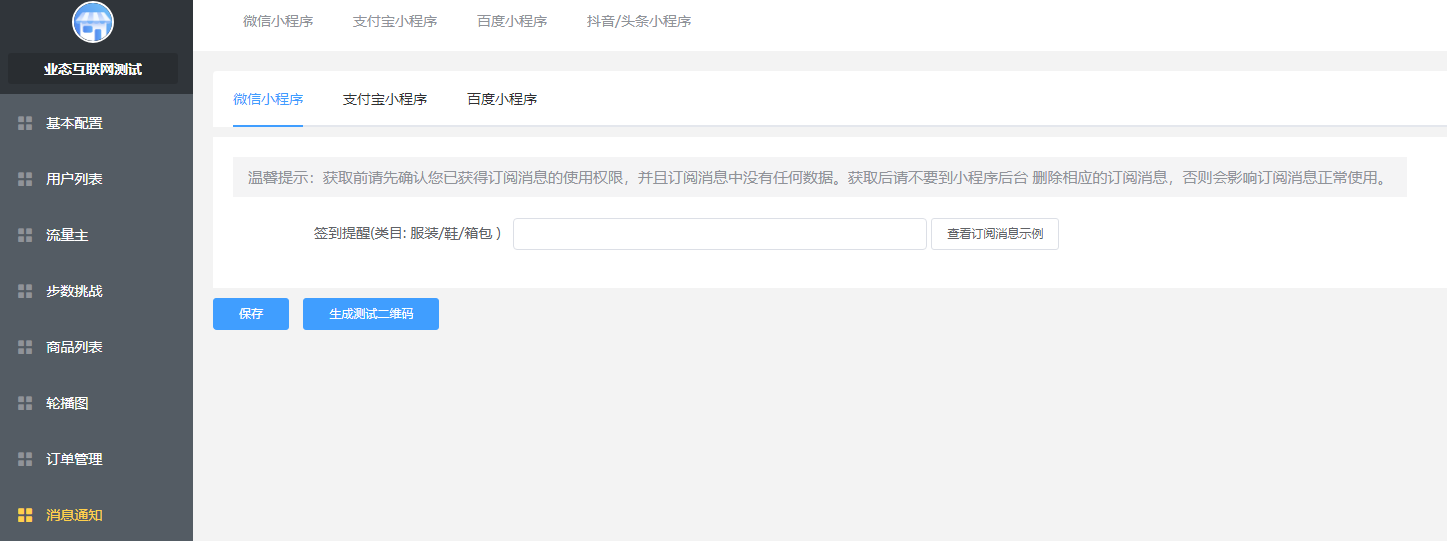Select inner 百度小程序 panel tab
Screen dimensions: 1447x541
(x=502, y=99)
